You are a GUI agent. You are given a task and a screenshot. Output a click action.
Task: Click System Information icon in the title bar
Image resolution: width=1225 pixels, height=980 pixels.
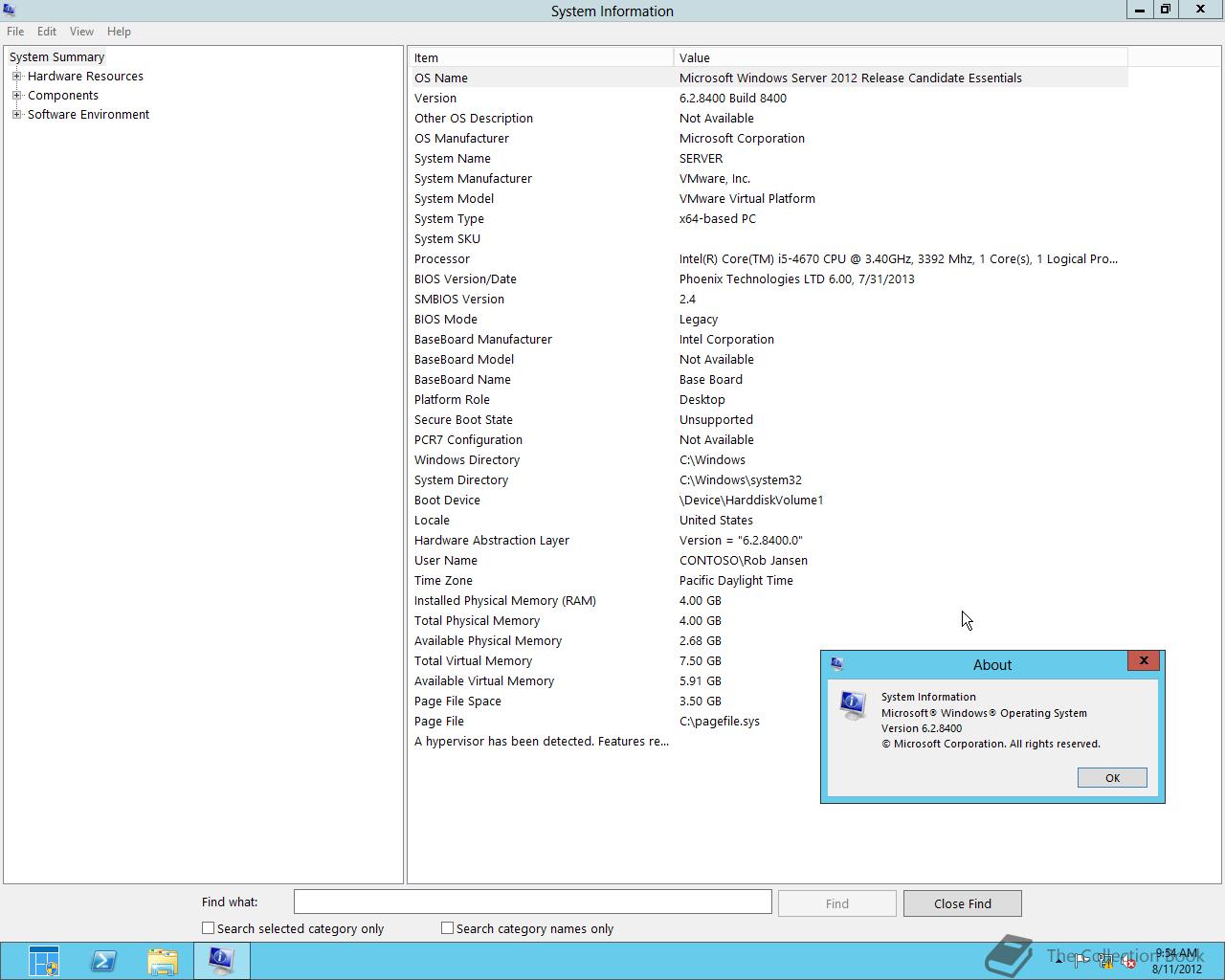point(10,11)
